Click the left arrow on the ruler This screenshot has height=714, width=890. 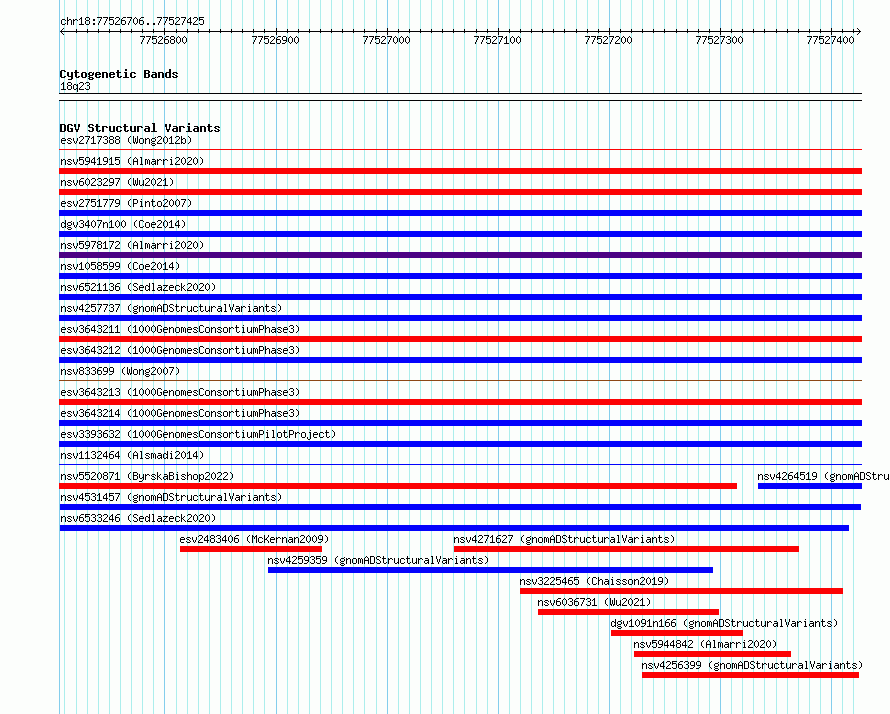62,32
